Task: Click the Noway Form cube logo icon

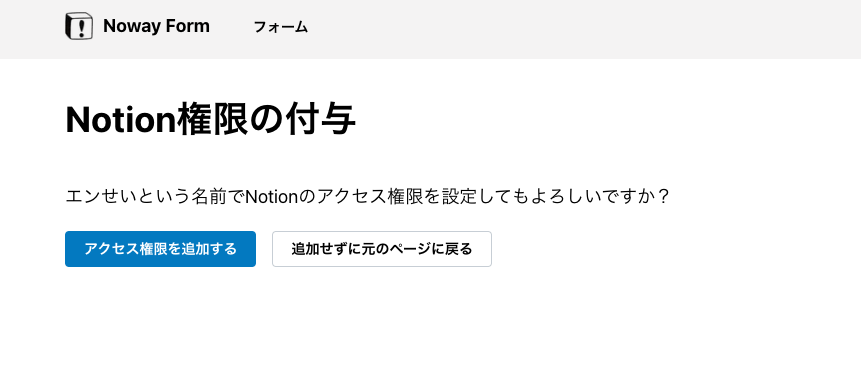Action: coord(79,26)
